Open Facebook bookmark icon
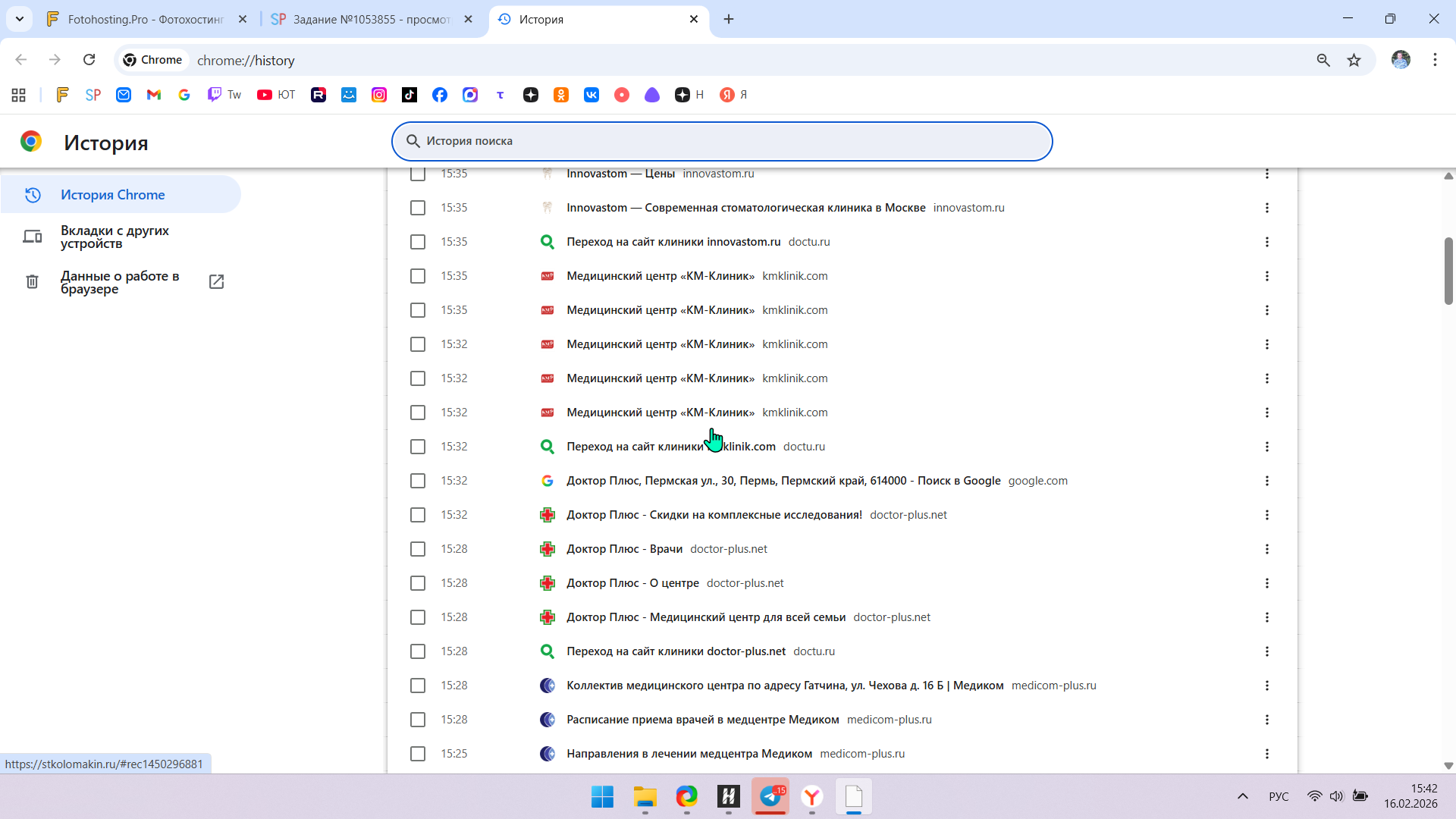This screenshot has width=1456, height=819. tap(440, 95)
